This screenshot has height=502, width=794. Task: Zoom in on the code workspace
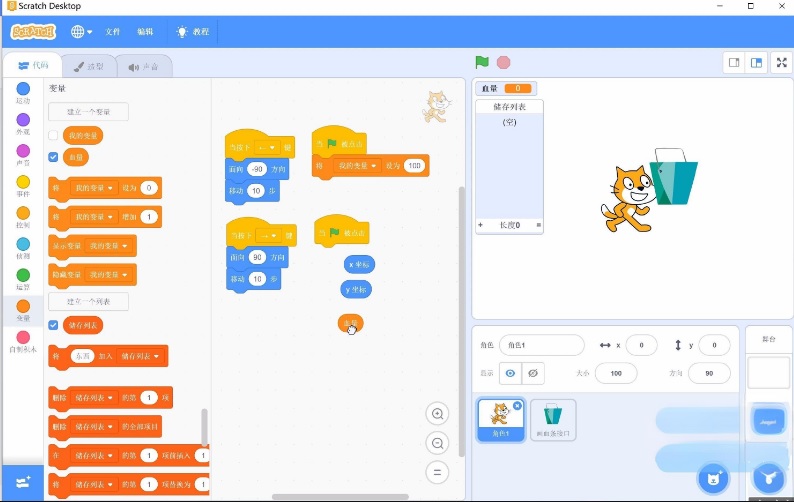[437, 414]
